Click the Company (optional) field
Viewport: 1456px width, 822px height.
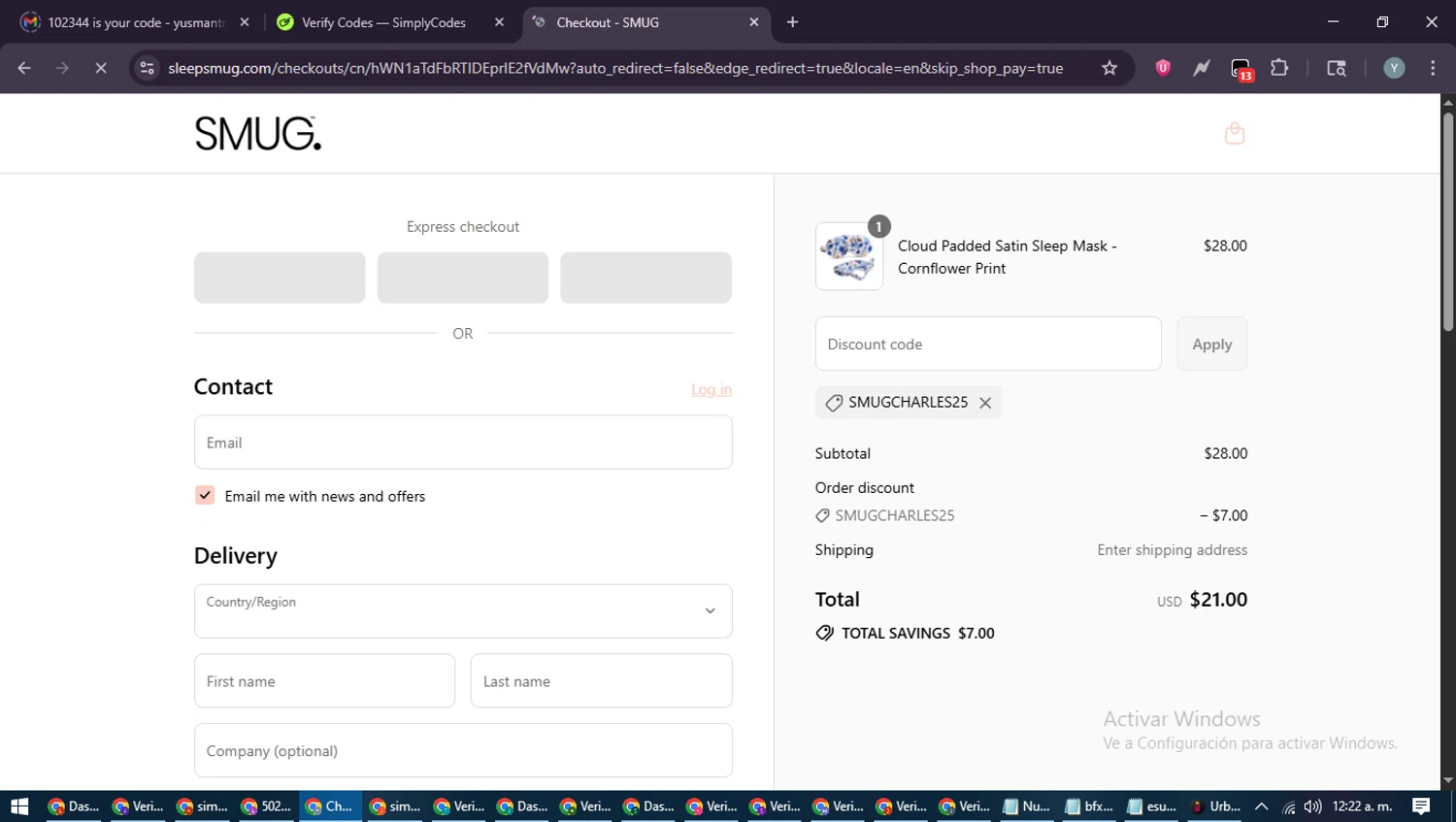pyautogui.click(x=463, y=750)
